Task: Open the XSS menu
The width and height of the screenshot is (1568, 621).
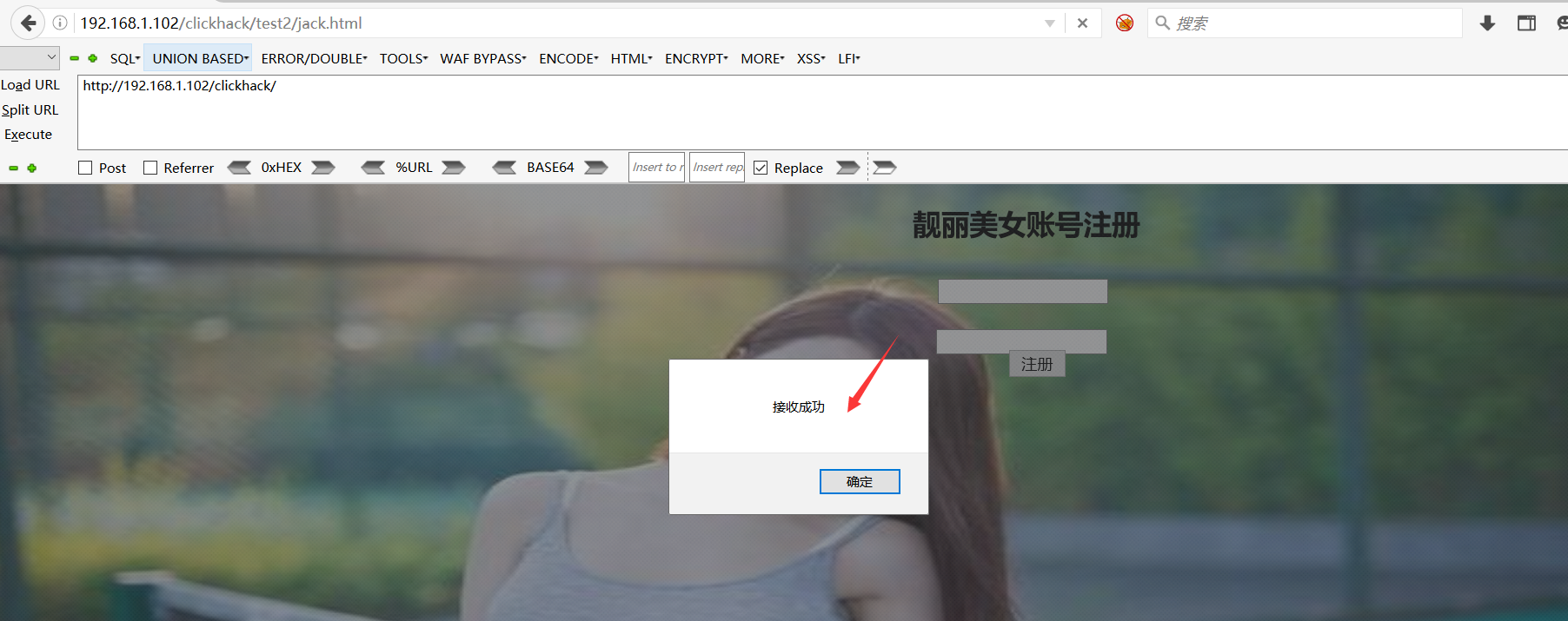Action: (x=811, y=58)
